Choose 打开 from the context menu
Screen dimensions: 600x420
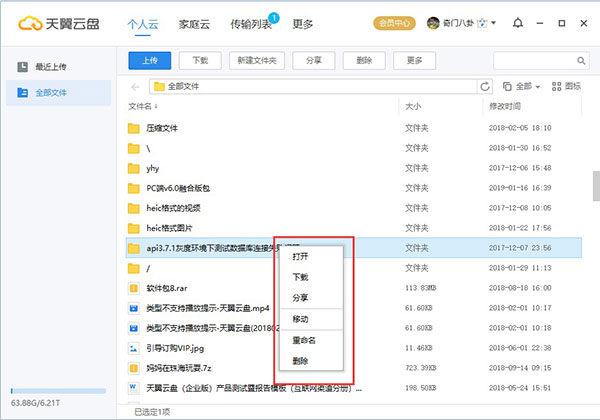[301, 256]
